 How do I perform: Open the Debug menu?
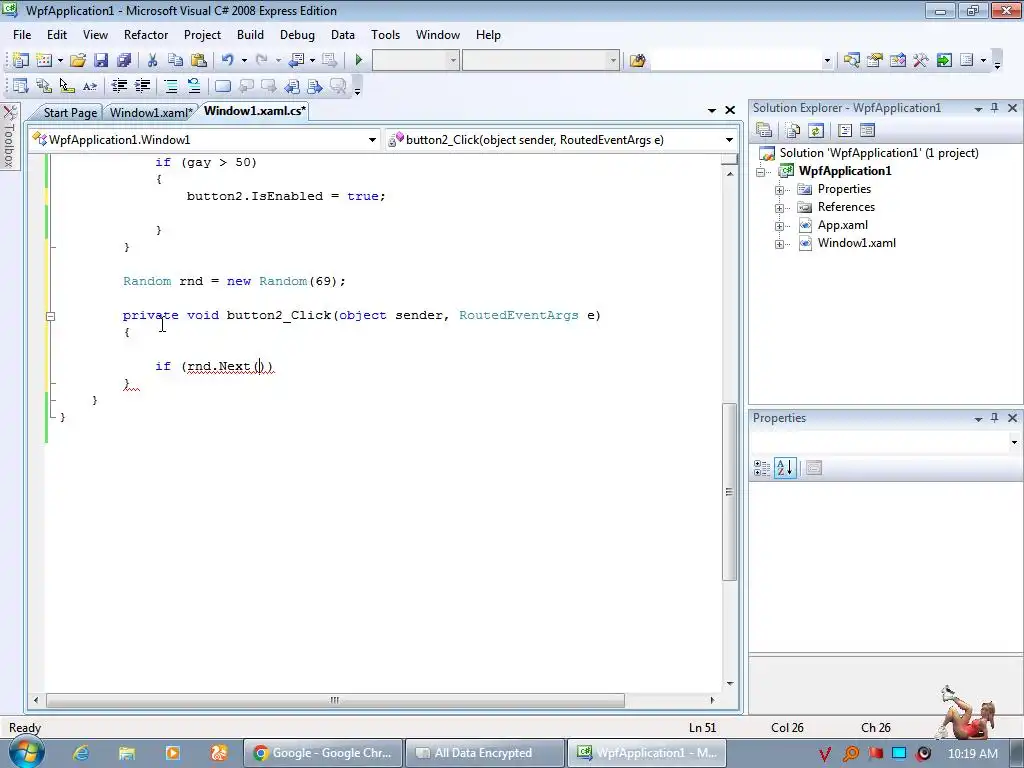click(x=297, y=35)
